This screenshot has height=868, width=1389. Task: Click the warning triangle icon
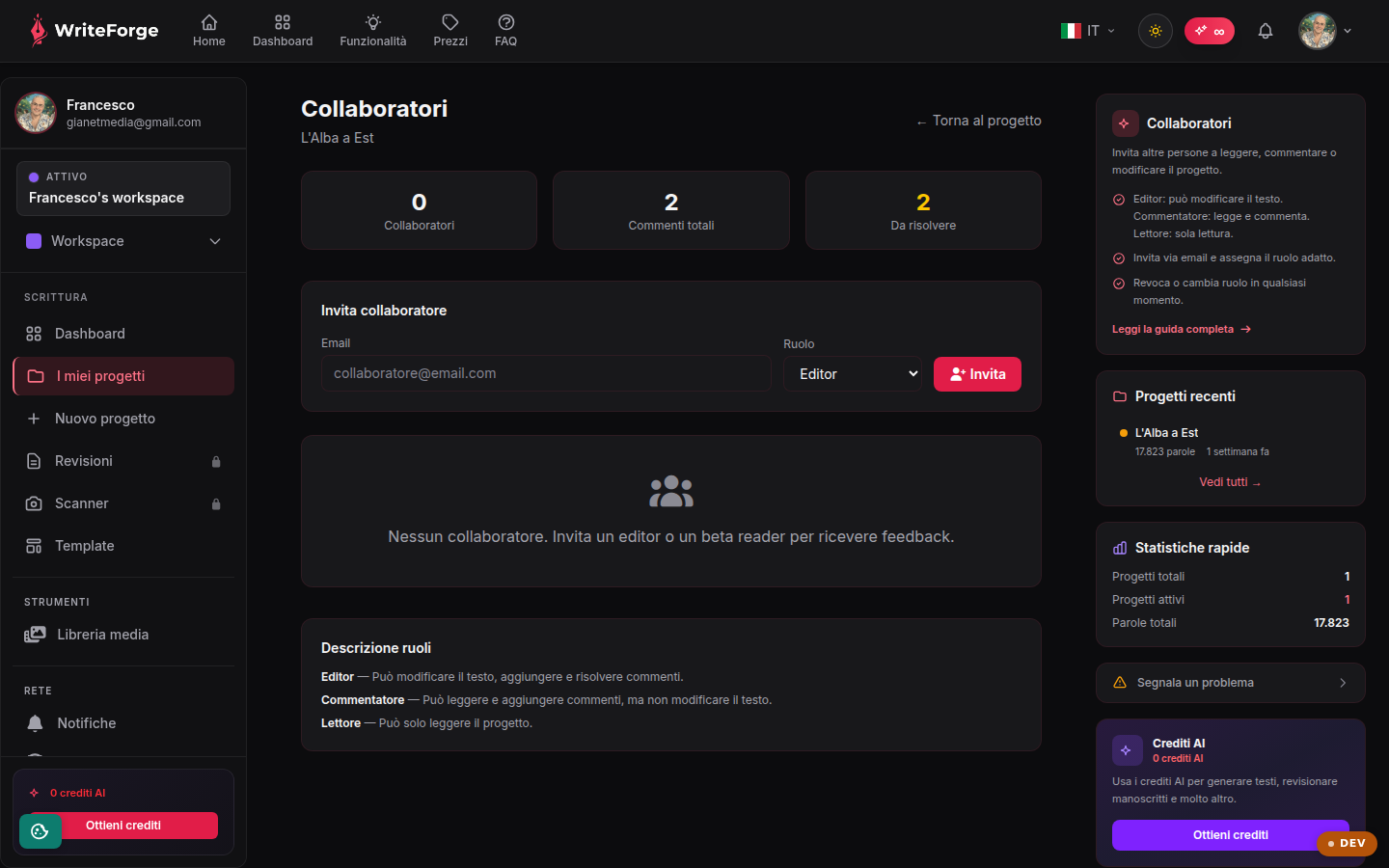1120,683
